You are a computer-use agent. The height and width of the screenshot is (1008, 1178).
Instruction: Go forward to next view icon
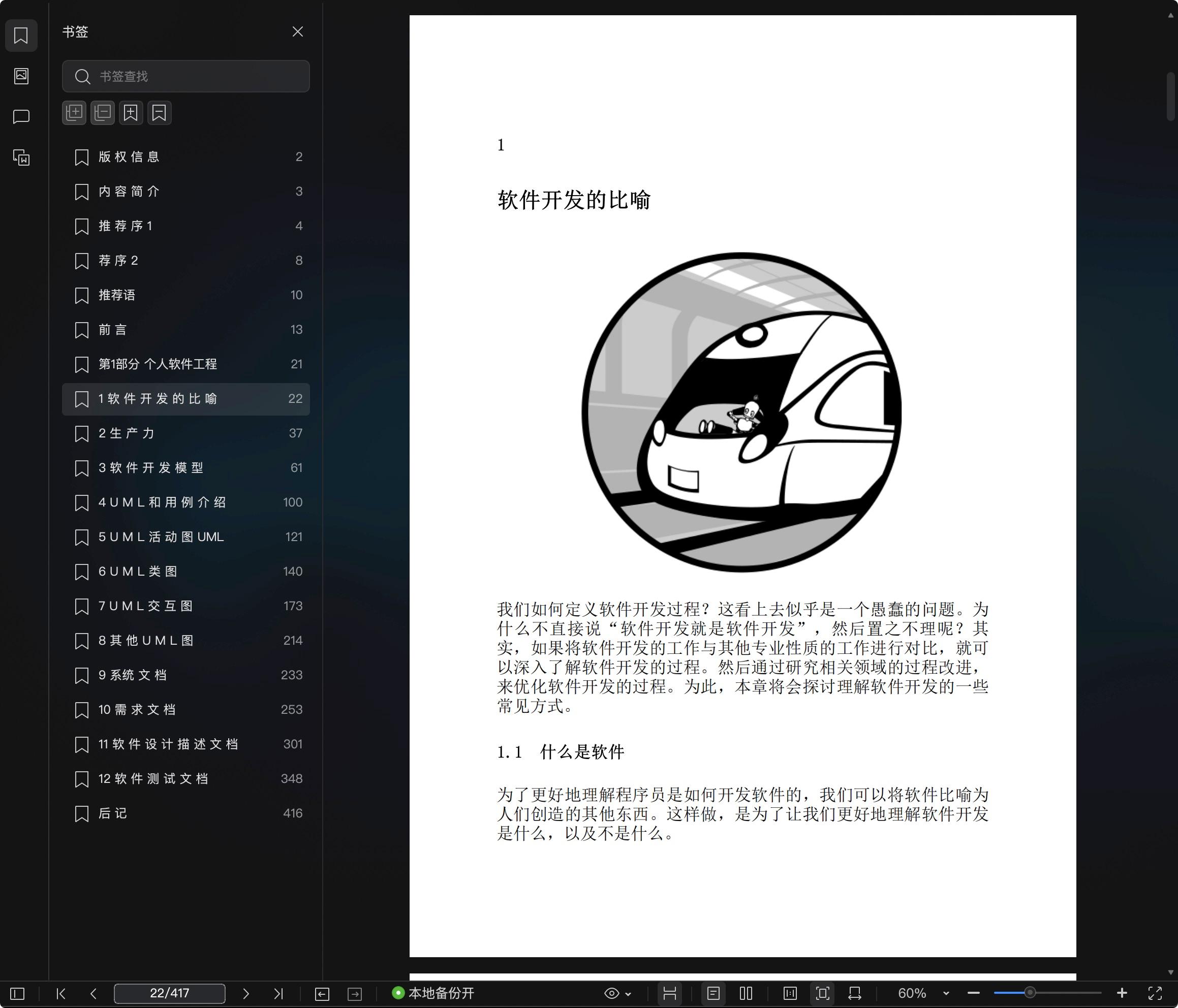[355, 993]
